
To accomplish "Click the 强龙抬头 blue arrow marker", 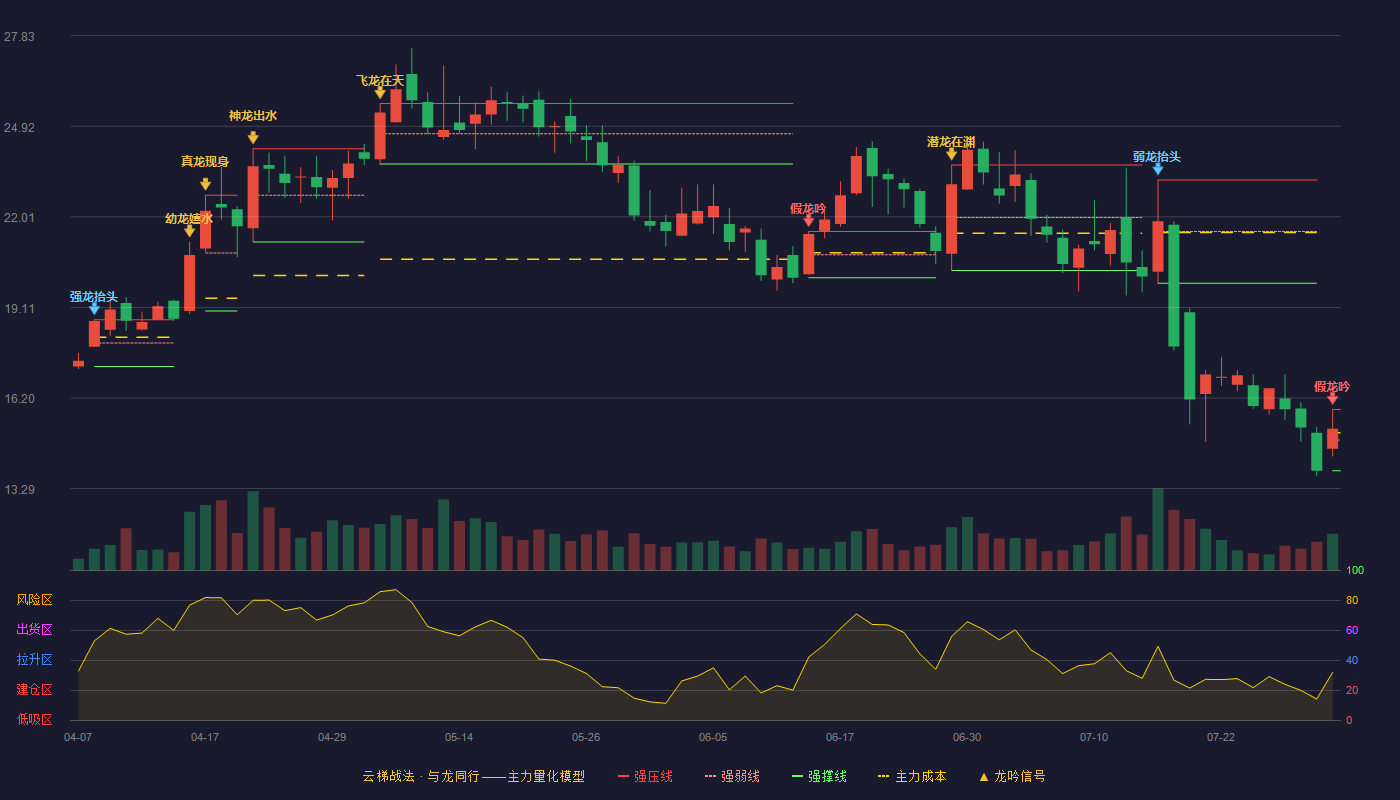I will pyautogui.click(x=94, y=309).
